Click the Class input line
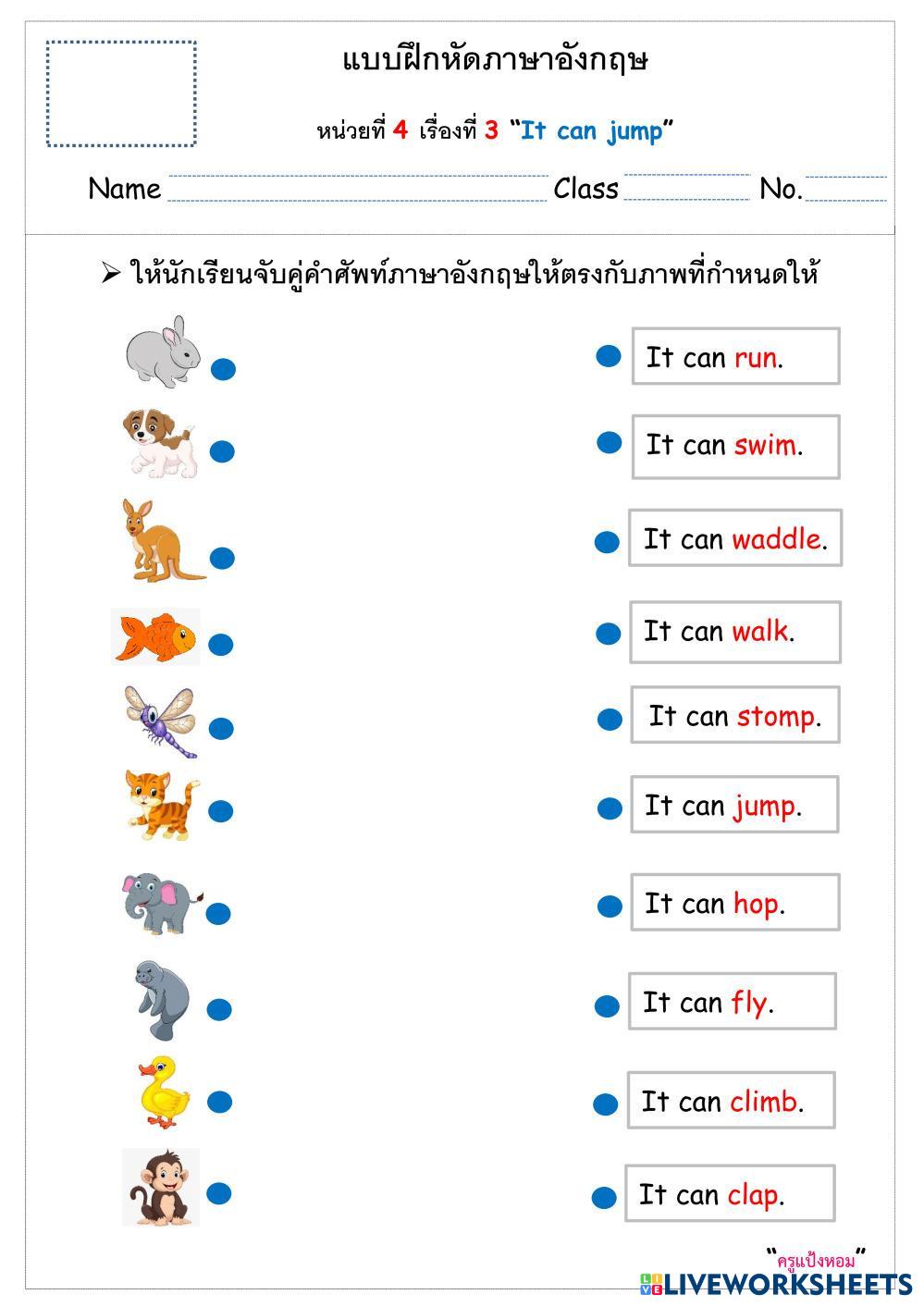 pyautogui.click(x=686, y=190)
